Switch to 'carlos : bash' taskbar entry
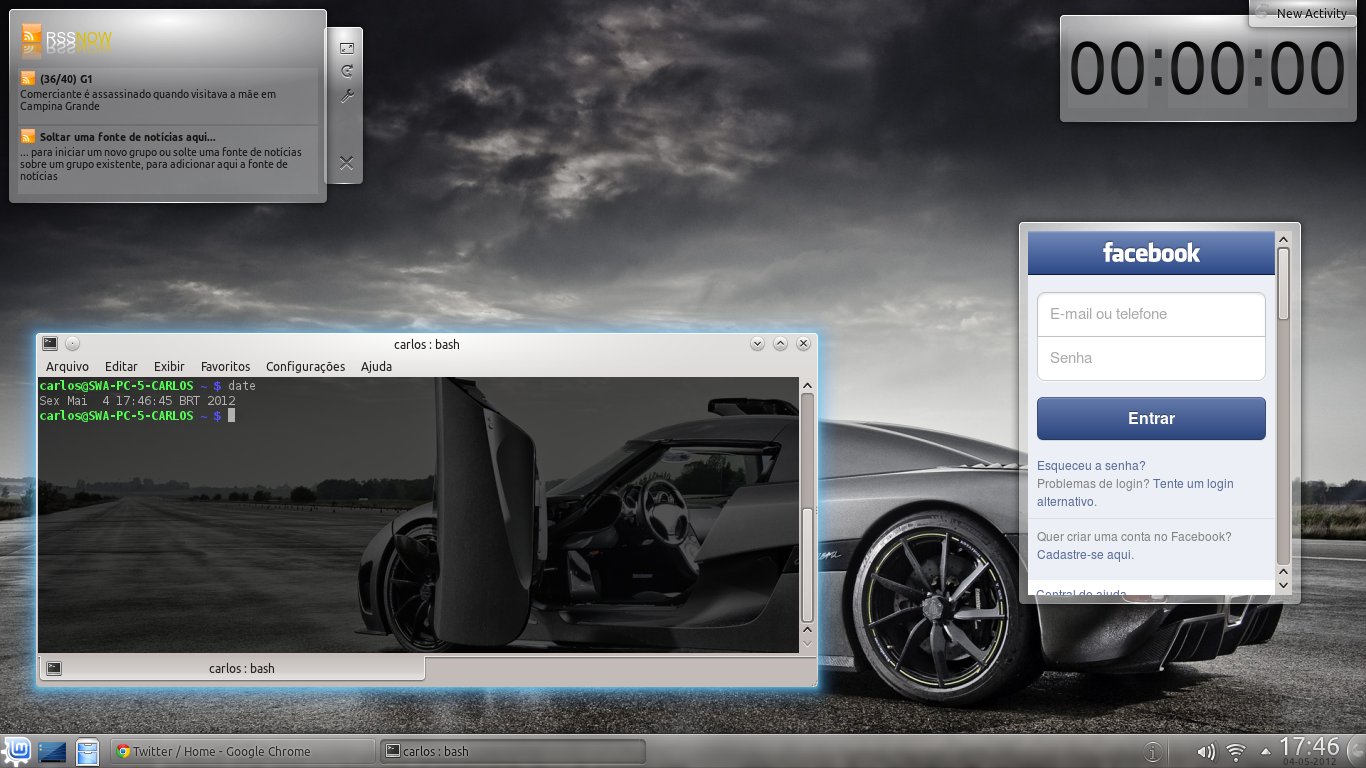The image size is (1366, 768). pos(512,751)
